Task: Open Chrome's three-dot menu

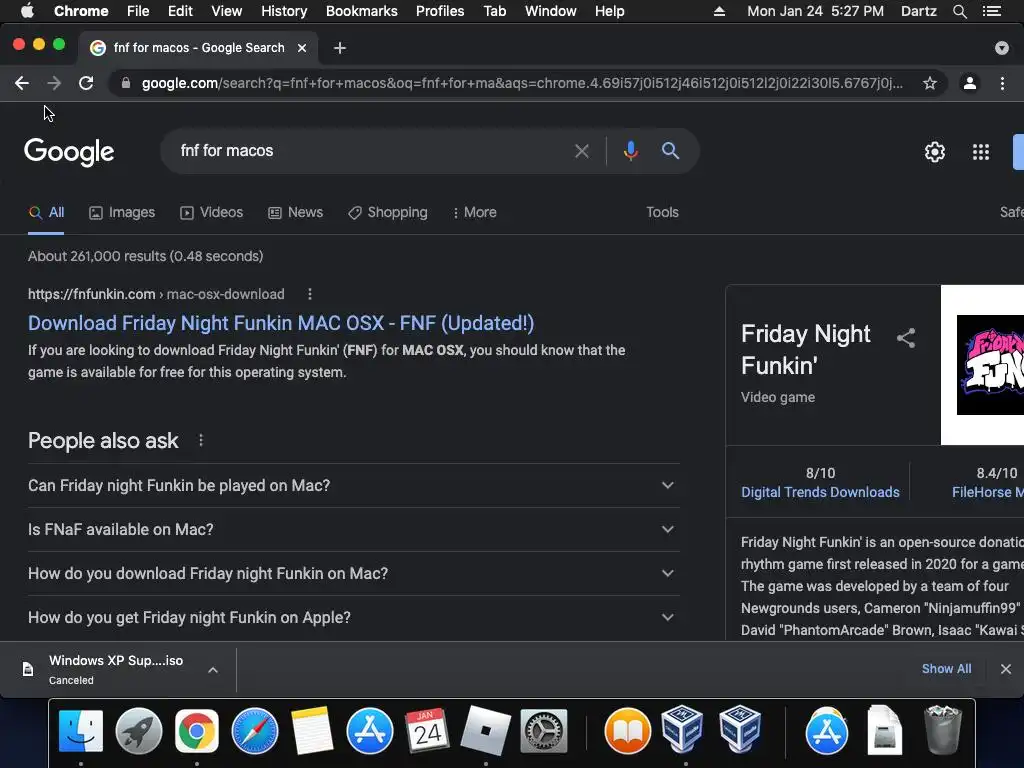Action: click(x=1002, y=83)
